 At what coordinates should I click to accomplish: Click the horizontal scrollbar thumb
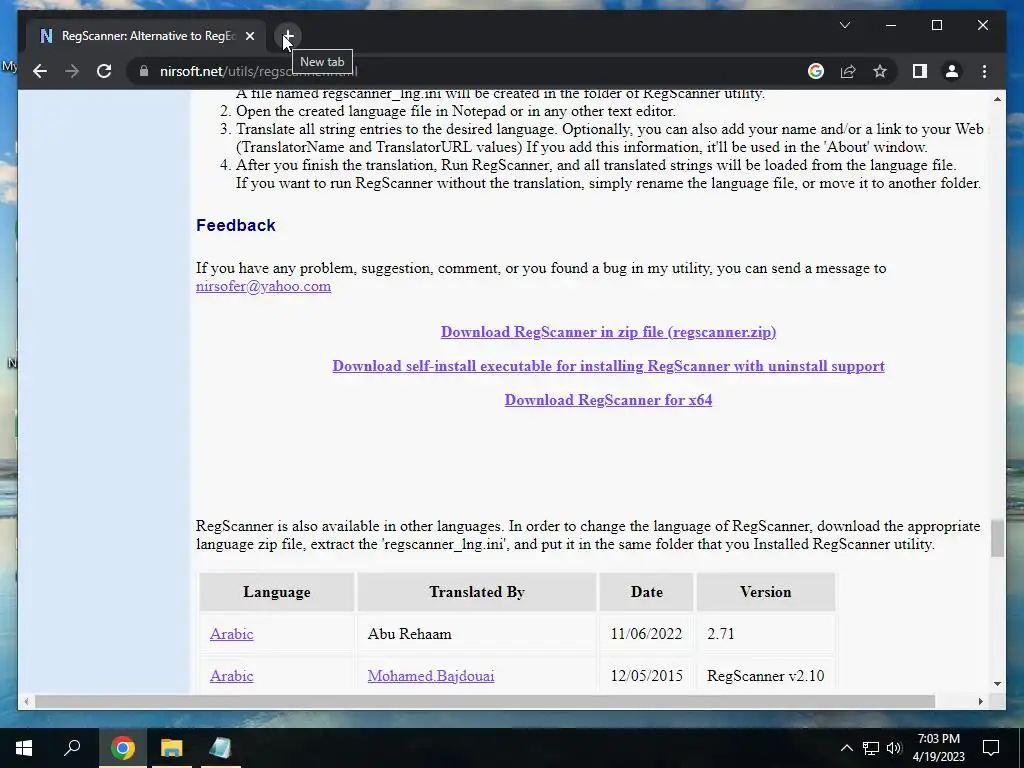coord(485,701)
